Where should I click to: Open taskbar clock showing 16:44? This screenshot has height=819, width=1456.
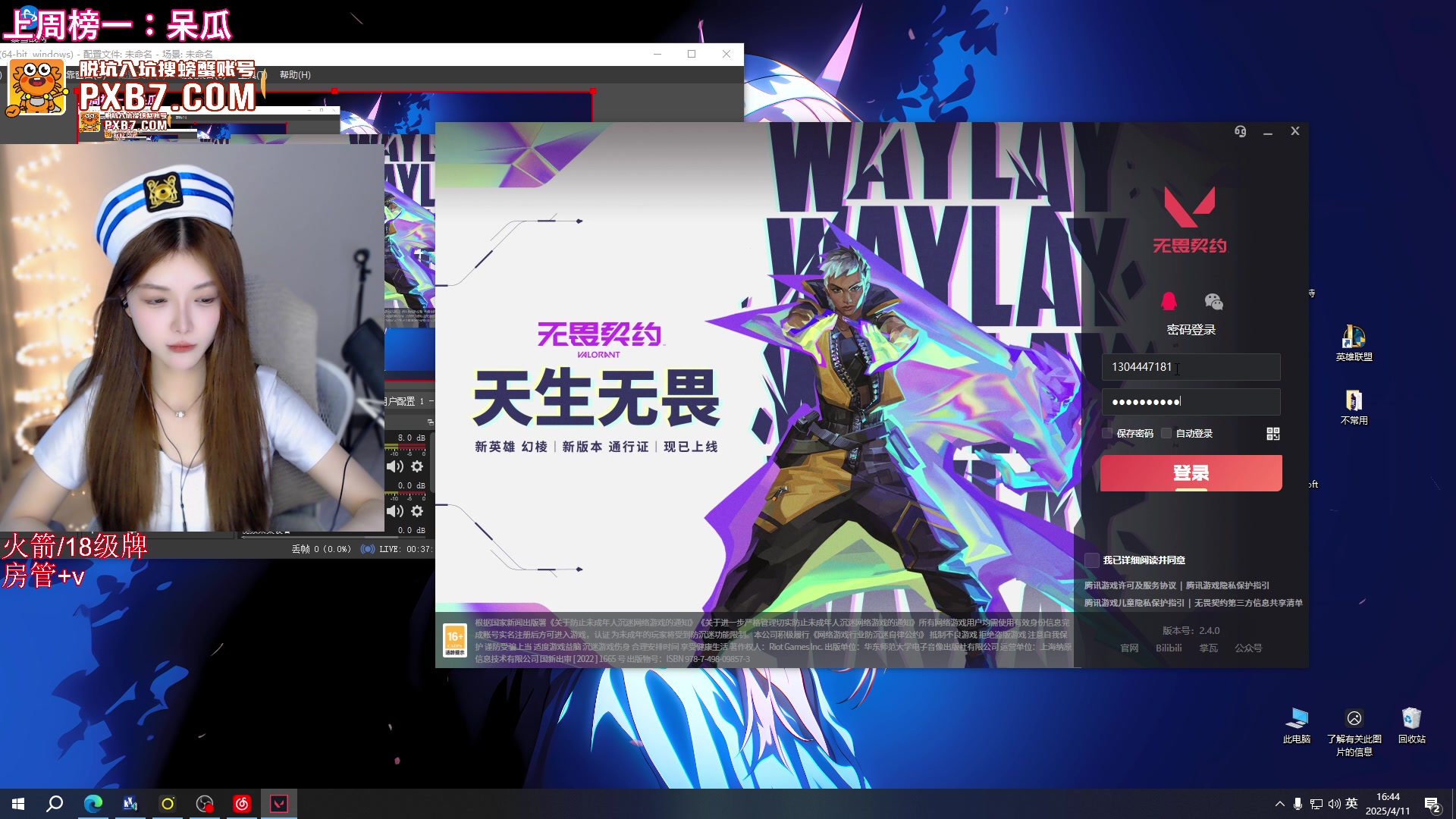pos(1388,804)
